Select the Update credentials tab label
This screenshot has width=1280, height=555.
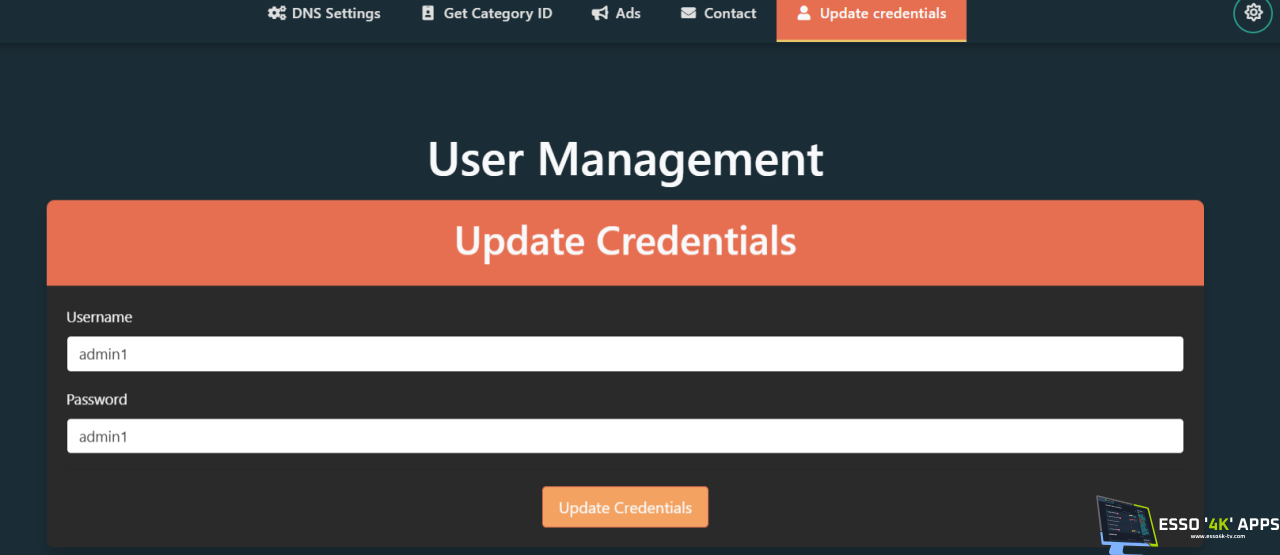click(882, 14)
